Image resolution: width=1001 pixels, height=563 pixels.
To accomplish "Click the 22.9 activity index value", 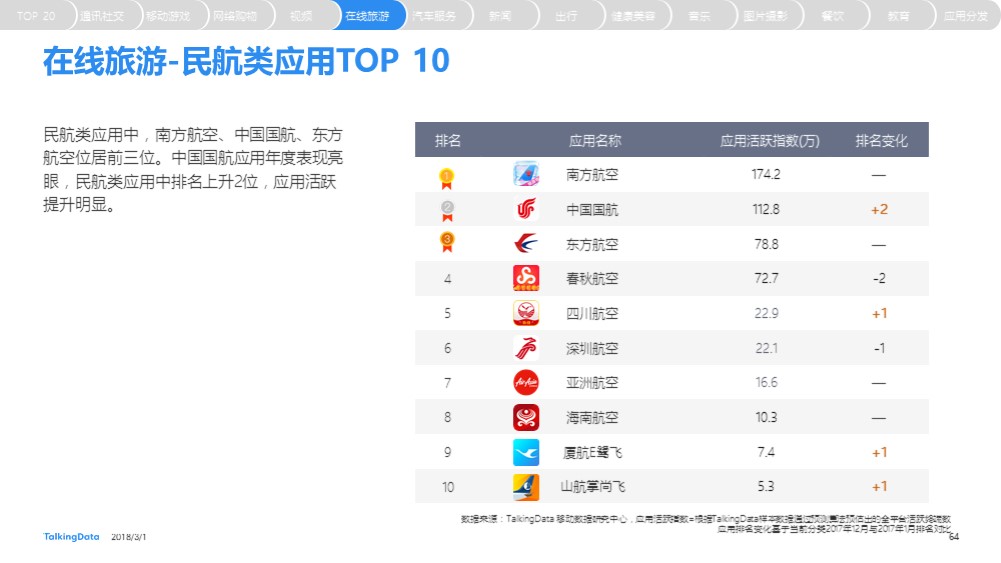I will point(766,313).
